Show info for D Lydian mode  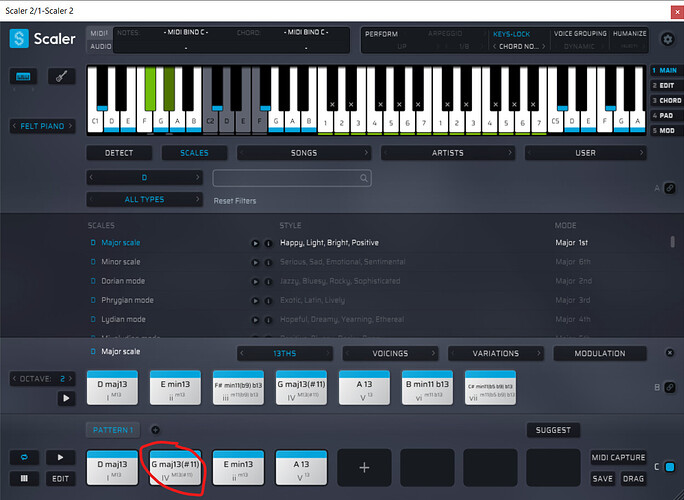(268, 320)
